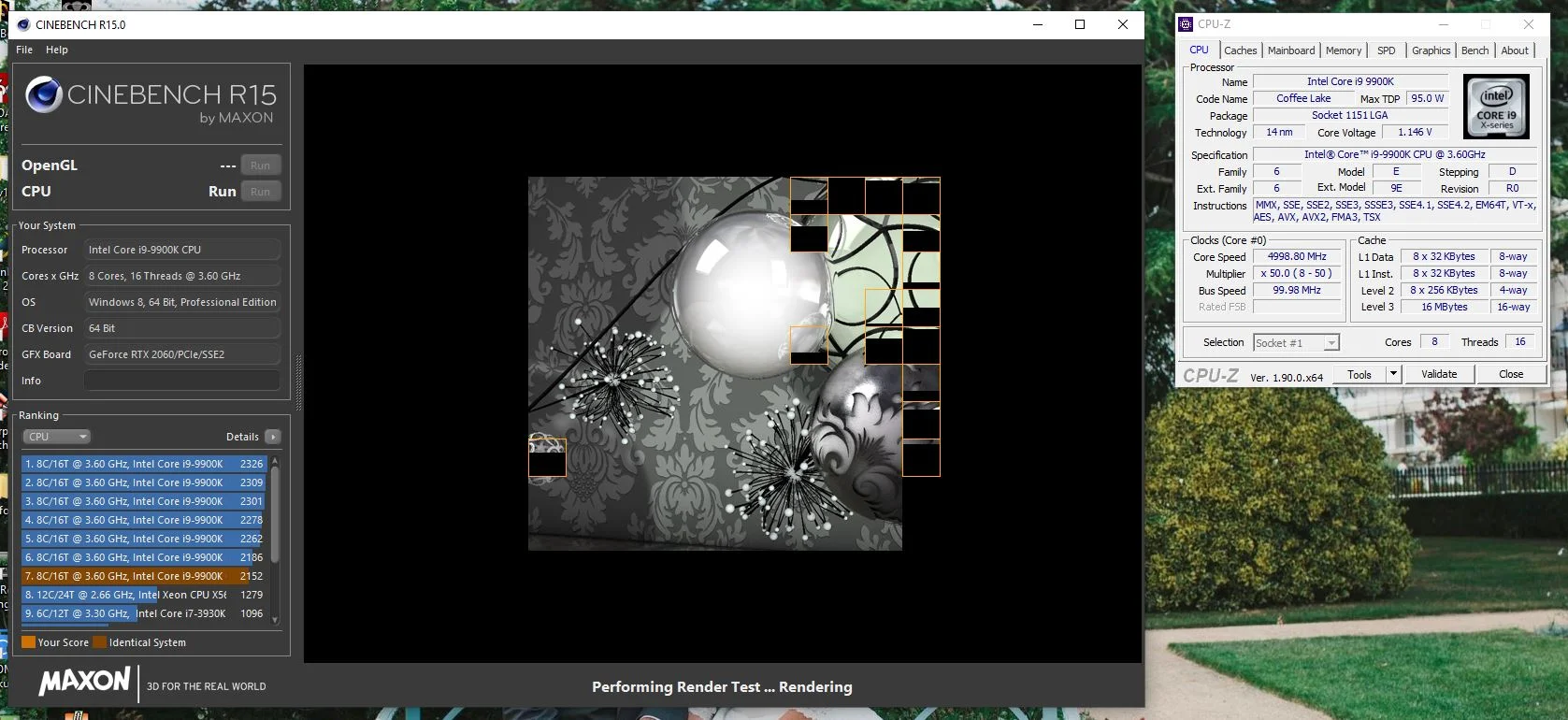
Task: Select the Xeon X5650 ranking row 1279
Action: (x=144, y=595)
